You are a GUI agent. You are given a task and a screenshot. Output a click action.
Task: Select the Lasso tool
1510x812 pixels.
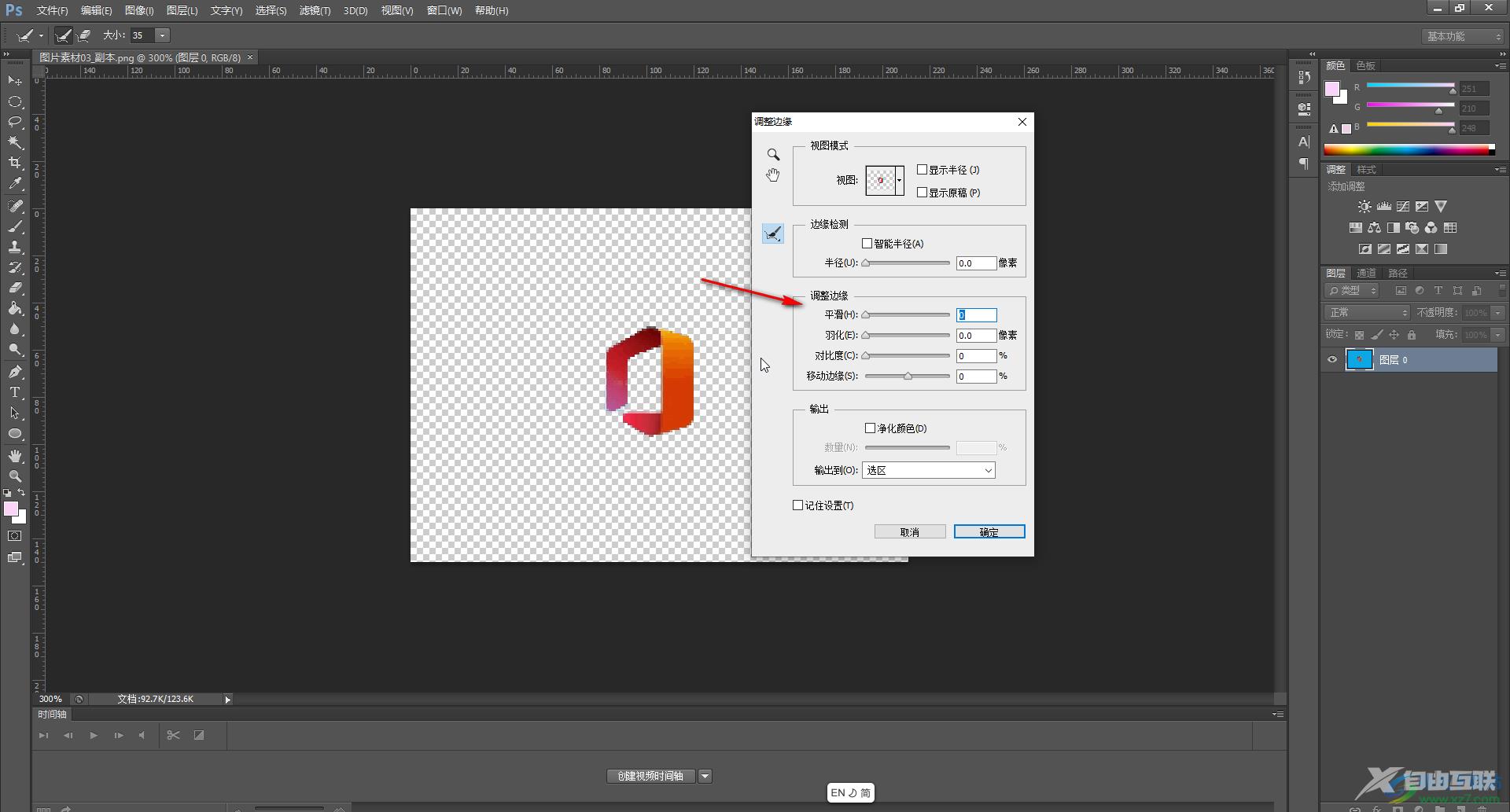tap(15, 122)
